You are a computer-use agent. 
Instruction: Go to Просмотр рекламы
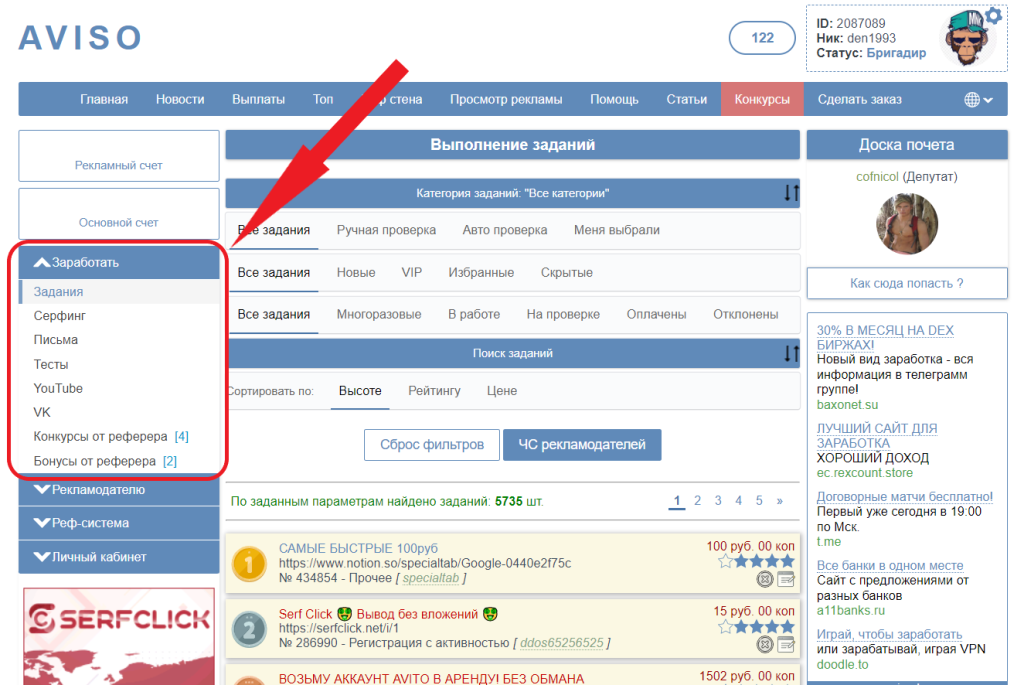click(506, 99)
